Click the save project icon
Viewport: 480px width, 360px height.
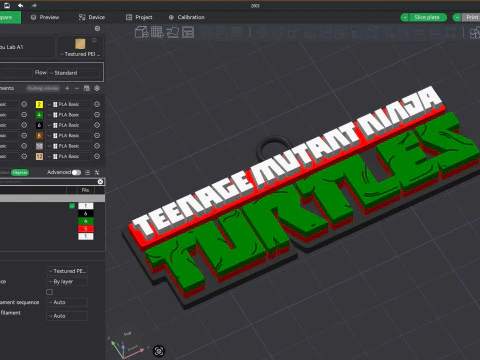[7, 5]
